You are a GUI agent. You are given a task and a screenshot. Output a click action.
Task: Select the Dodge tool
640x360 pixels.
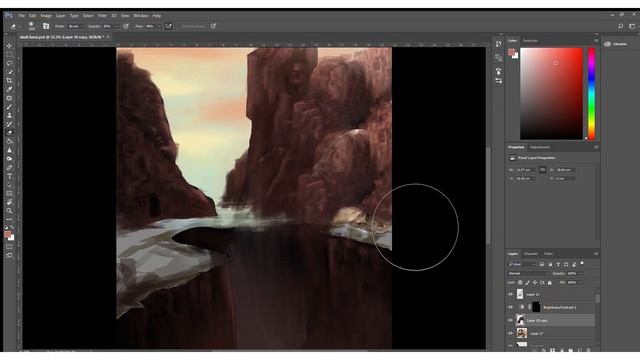pos(9,158)
